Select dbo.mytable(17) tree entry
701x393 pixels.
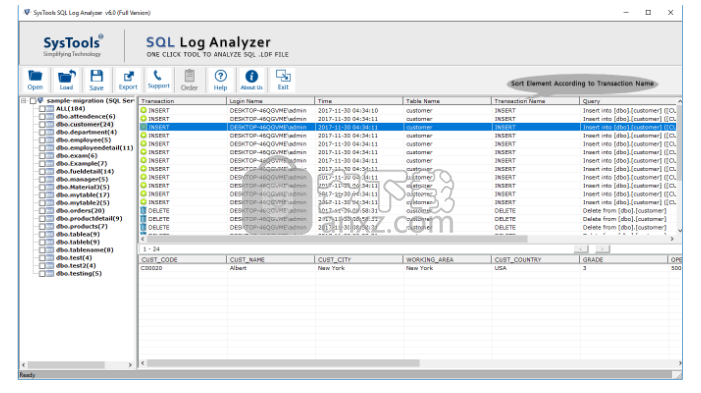coord(83,195)
